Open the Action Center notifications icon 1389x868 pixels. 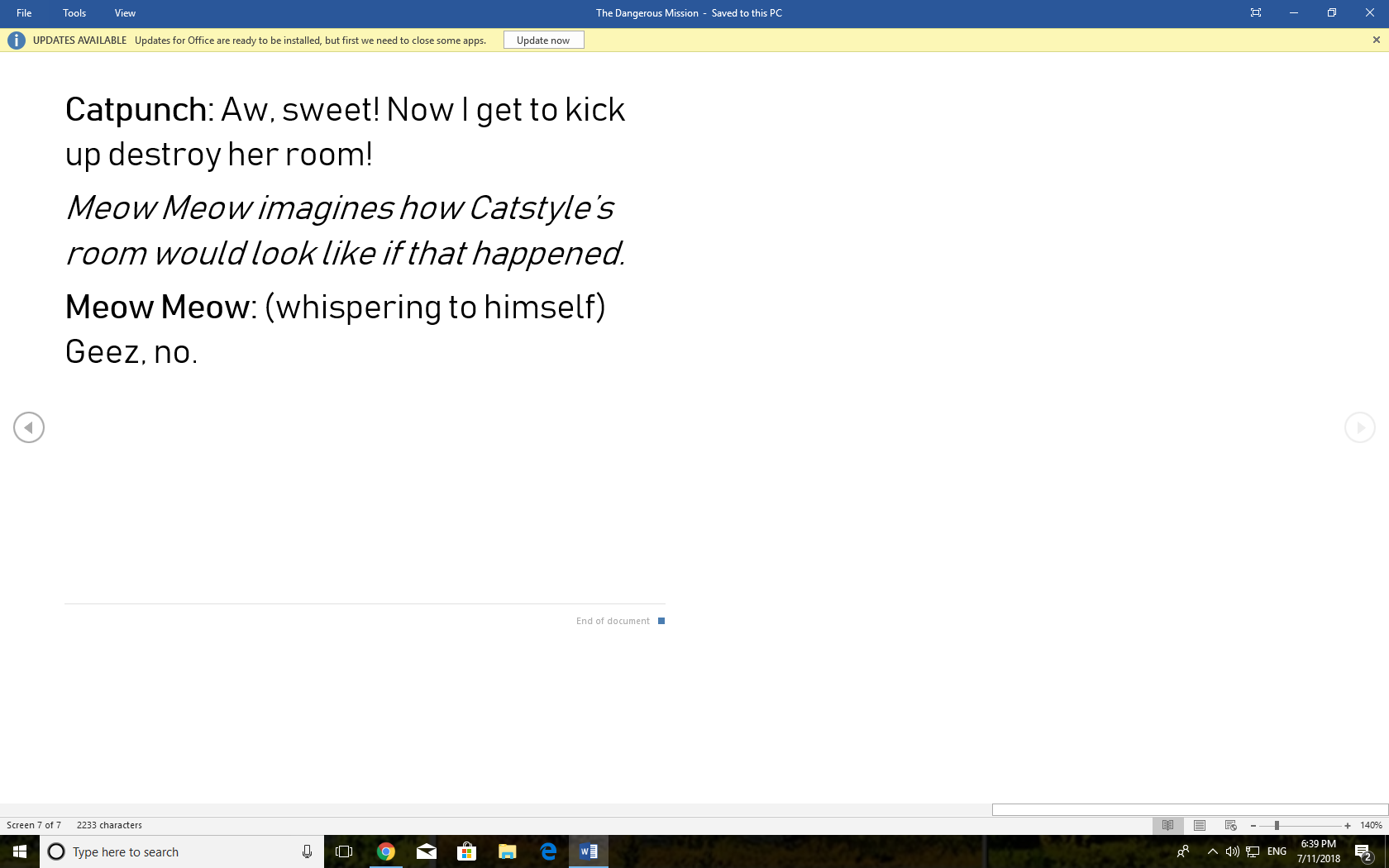[1363, 851]
